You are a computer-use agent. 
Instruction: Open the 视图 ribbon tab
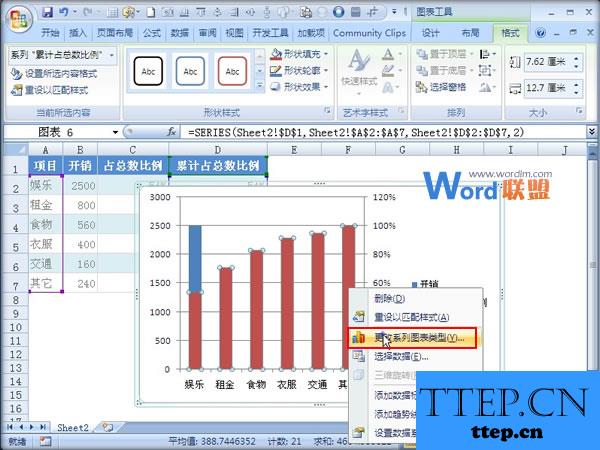tap(235, 33)
